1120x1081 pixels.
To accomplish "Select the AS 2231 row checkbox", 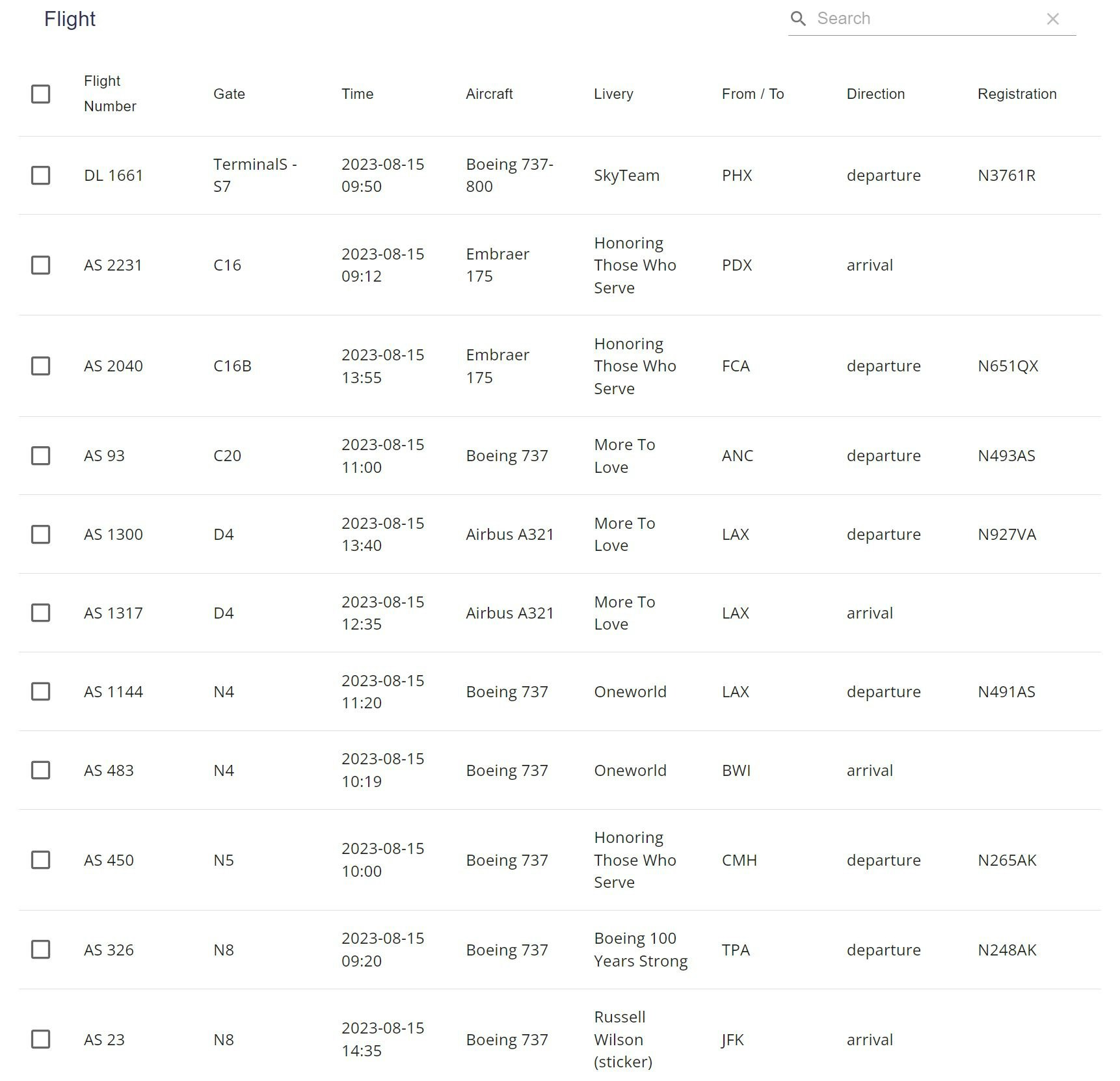I will [41, 265].
